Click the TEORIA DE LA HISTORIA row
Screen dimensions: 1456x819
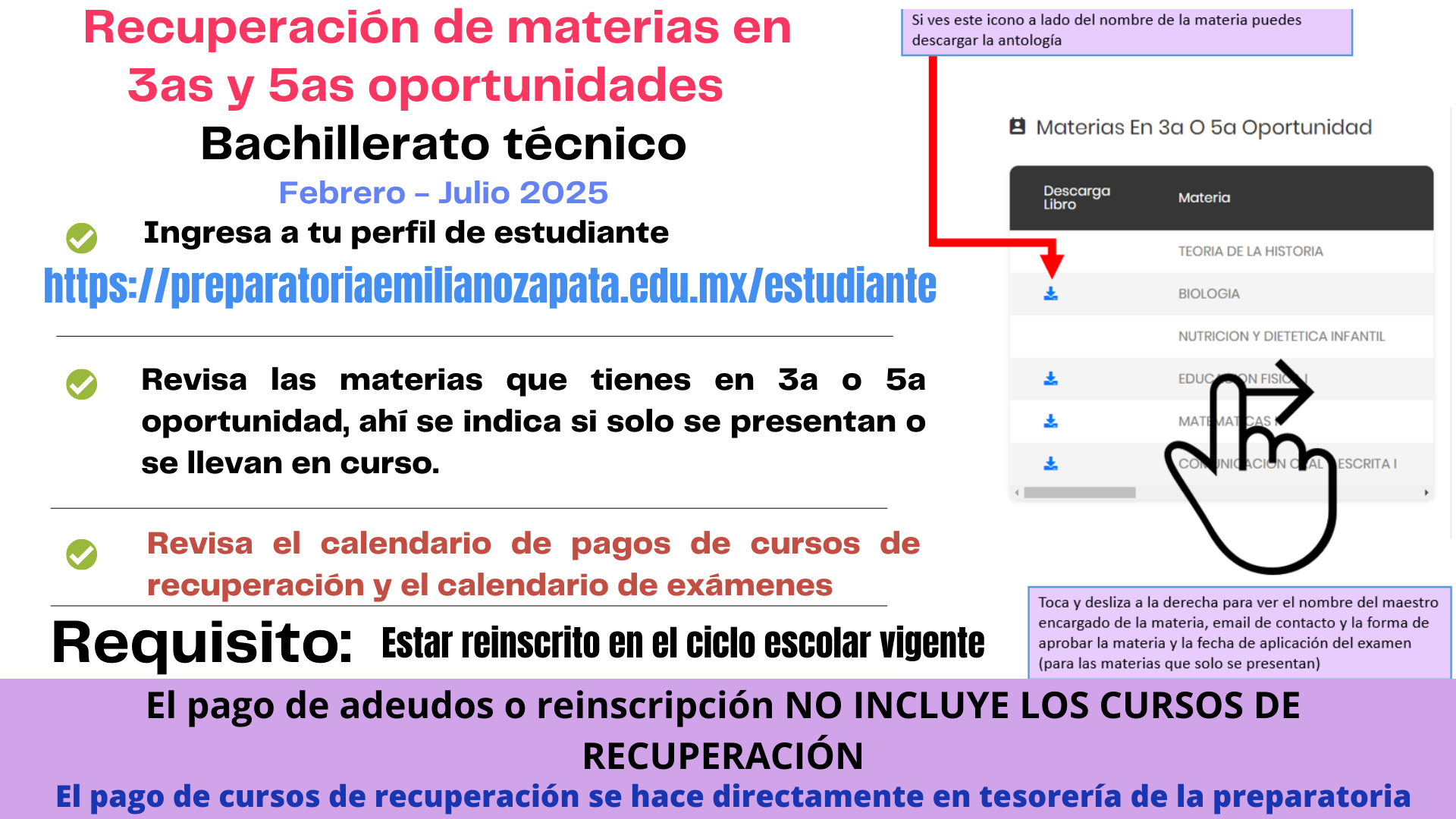[1250, 251]
